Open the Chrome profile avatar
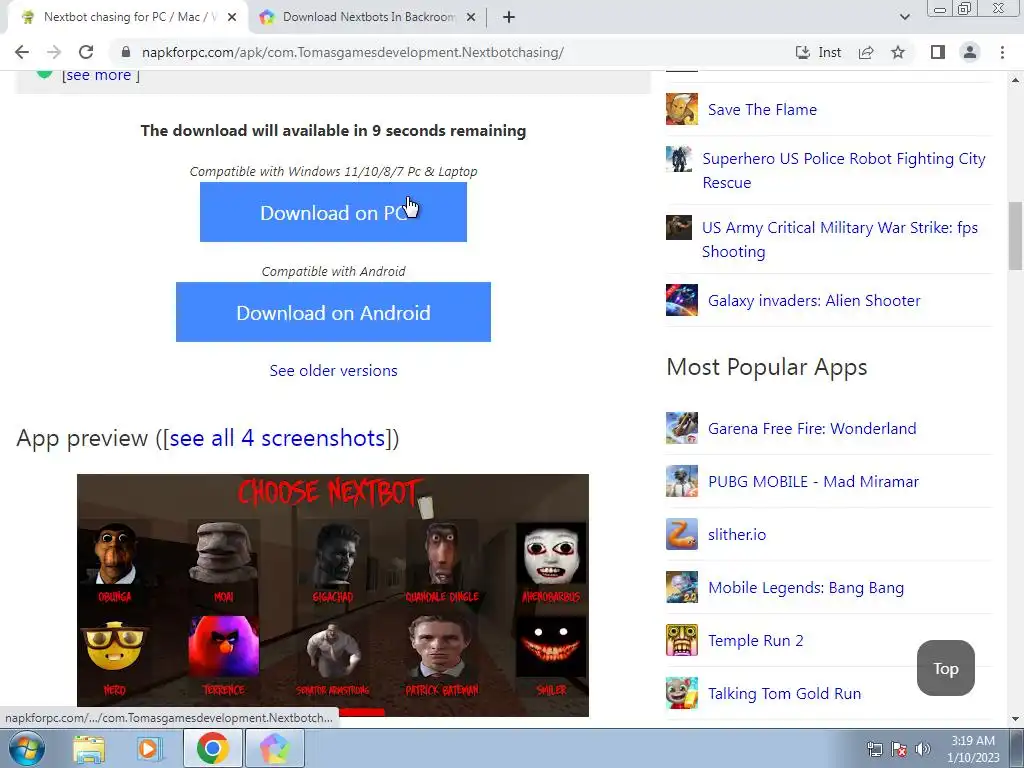The image size is (1024, 768). [970, 52]
